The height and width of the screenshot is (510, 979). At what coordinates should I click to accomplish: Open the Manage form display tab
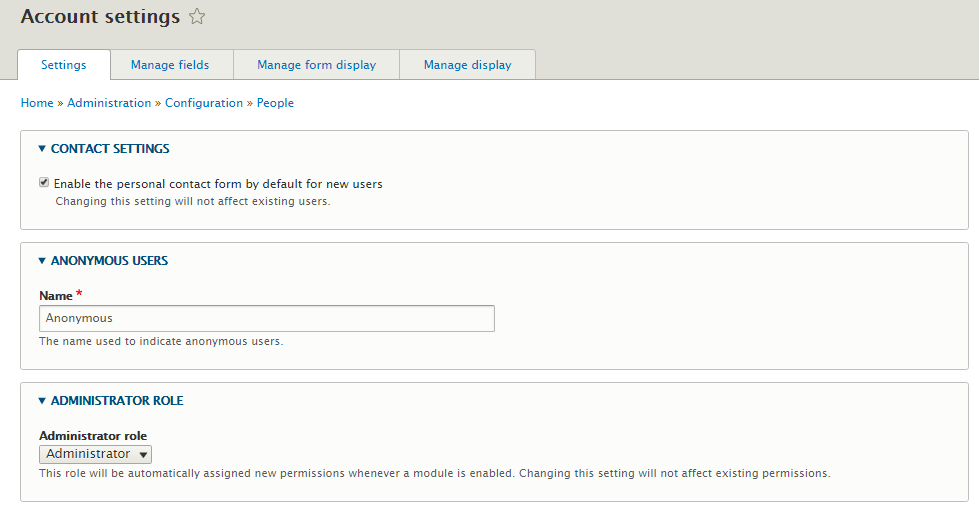317,65
